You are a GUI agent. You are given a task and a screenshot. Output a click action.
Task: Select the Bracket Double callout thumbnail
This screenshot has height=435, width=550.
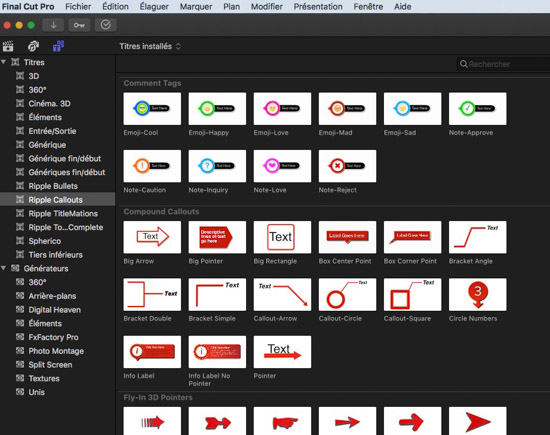152,294
